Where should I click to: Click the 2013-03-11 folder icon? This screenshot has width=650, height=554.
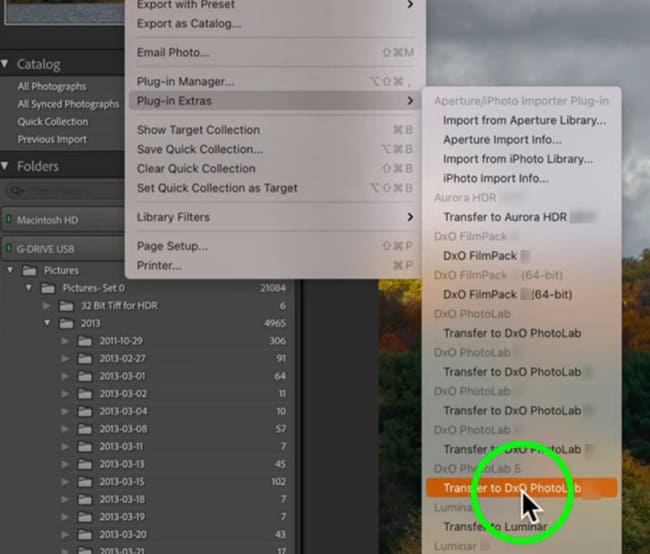[85, 447]
